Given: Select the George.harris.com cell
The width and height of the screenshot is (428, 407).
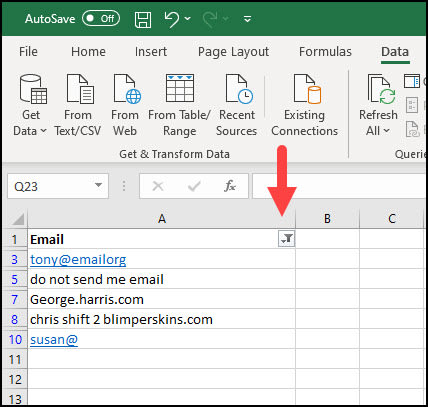Looking at the screenshot, I should [162, 299].
